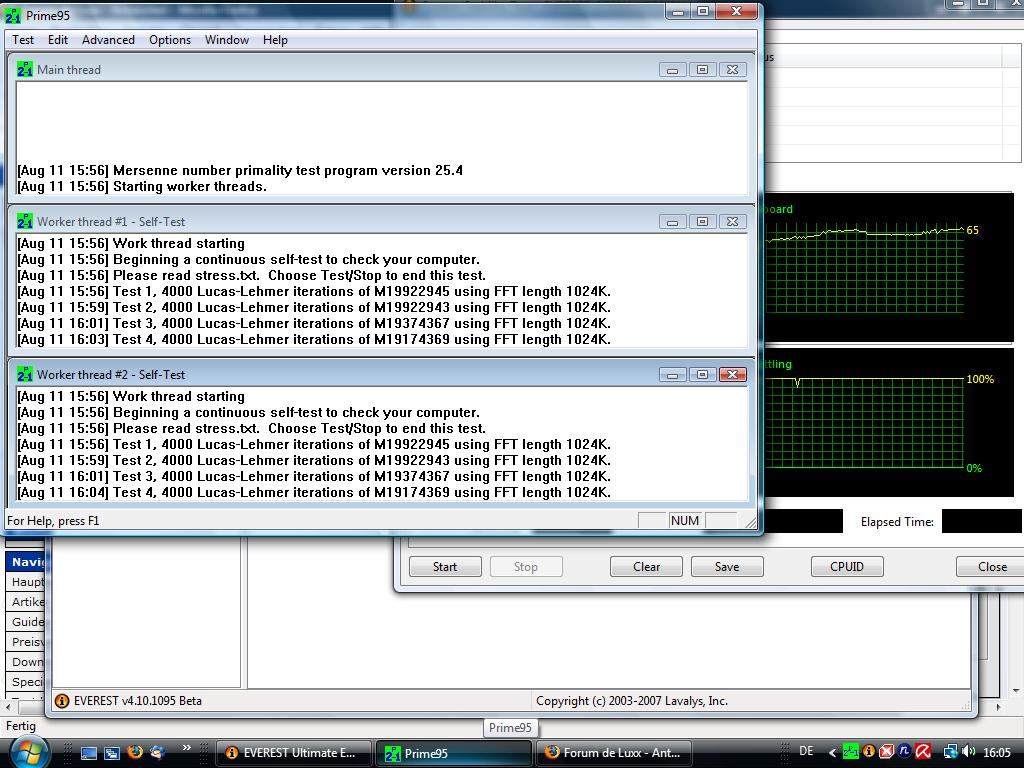This screenshot has width=1024, height=768.
Task: Click Close in the stability test window
Action: tap(991, 567)
